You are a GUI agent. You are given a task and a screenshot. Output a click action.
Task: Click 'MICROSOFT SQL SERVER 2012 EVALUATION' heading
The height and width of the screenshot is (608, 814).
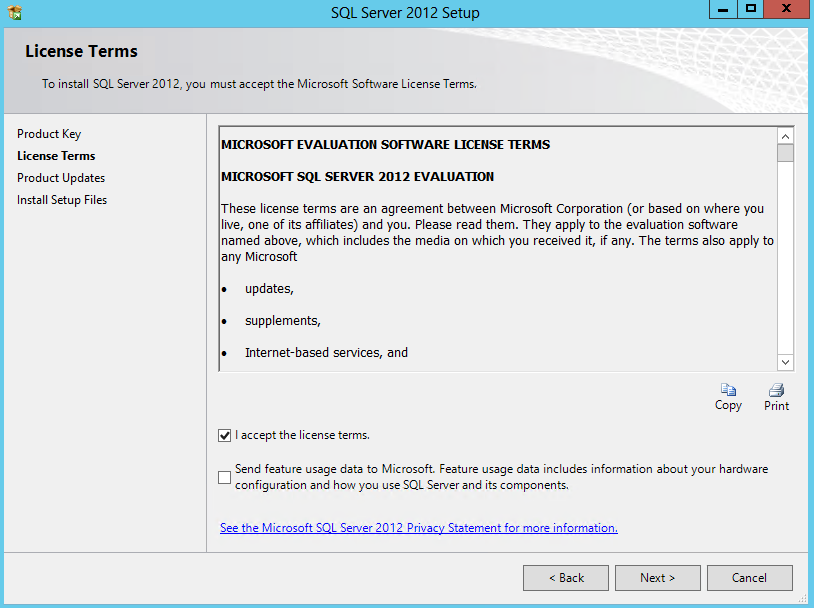coord(357,177)
